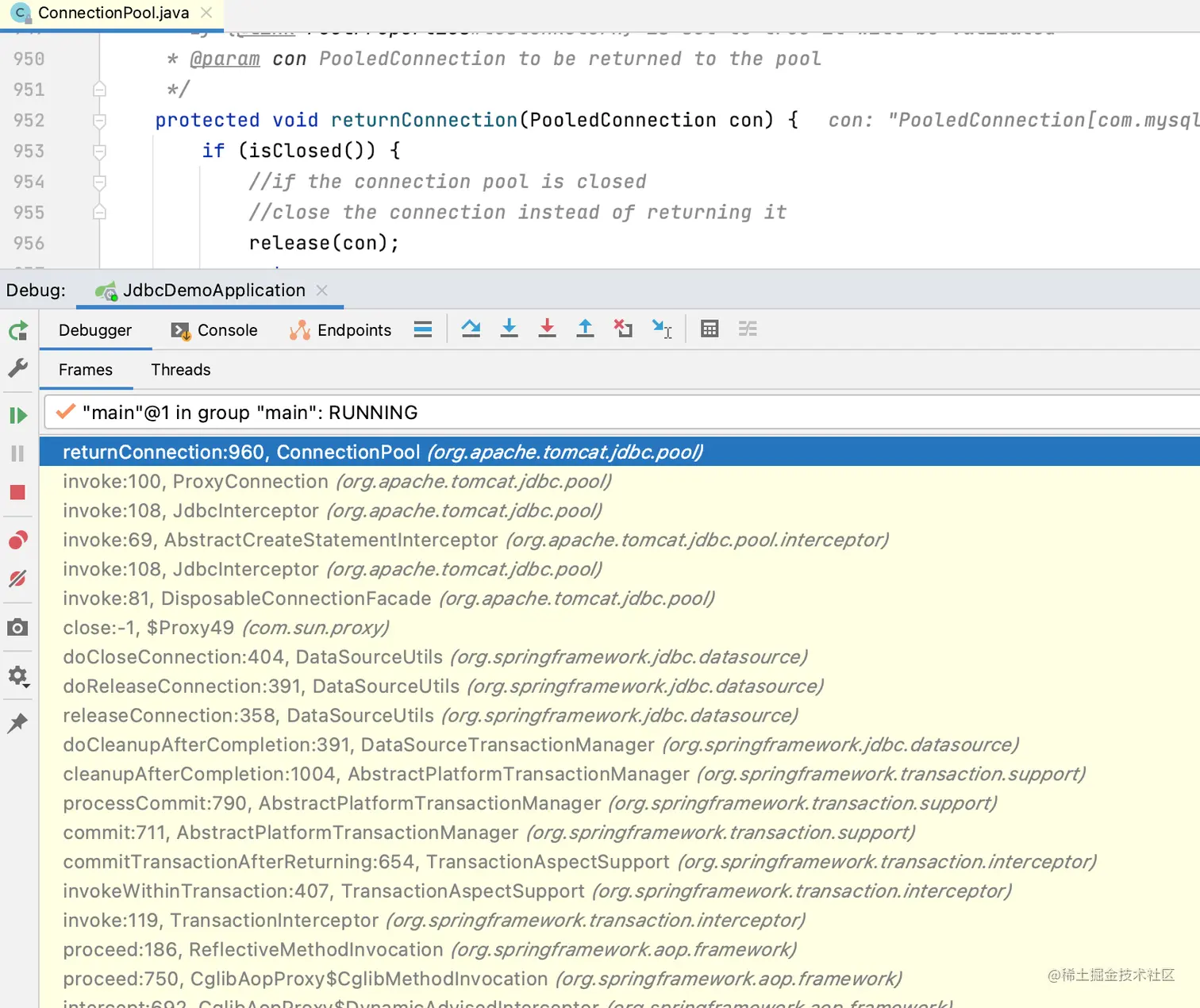Open debugger settings wrench icon
1200x1008 pixels.
18,368
